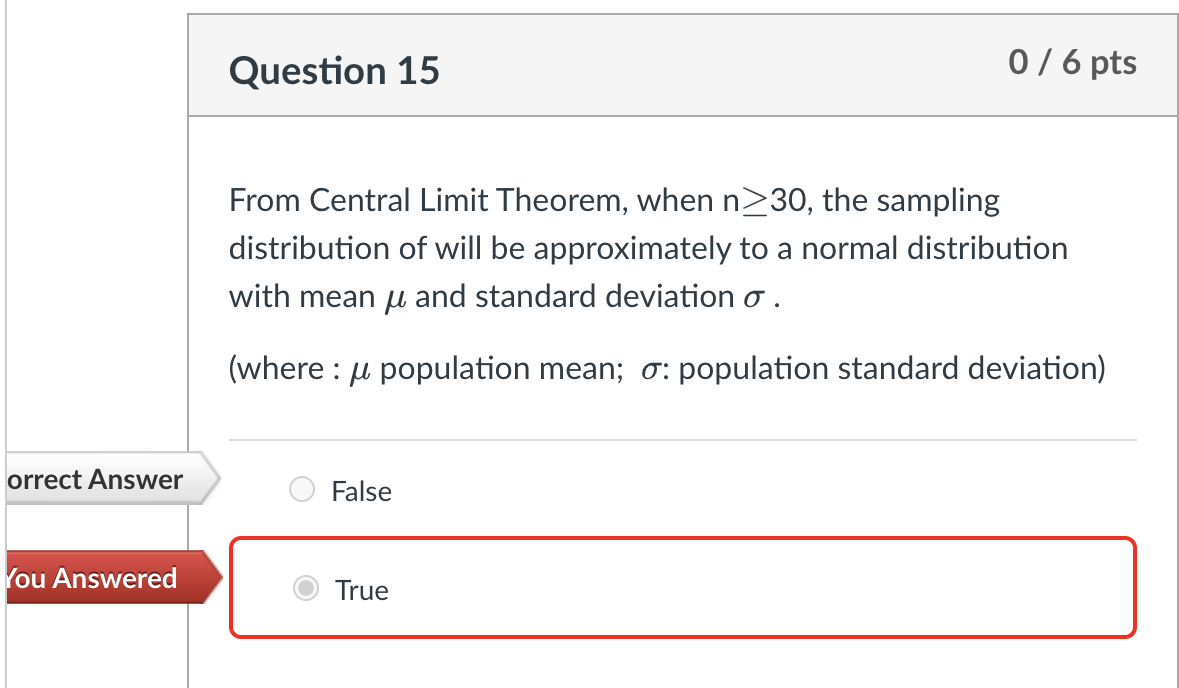
Task: Click the gray arrow marker beside False
Action: tap(208, 479)
